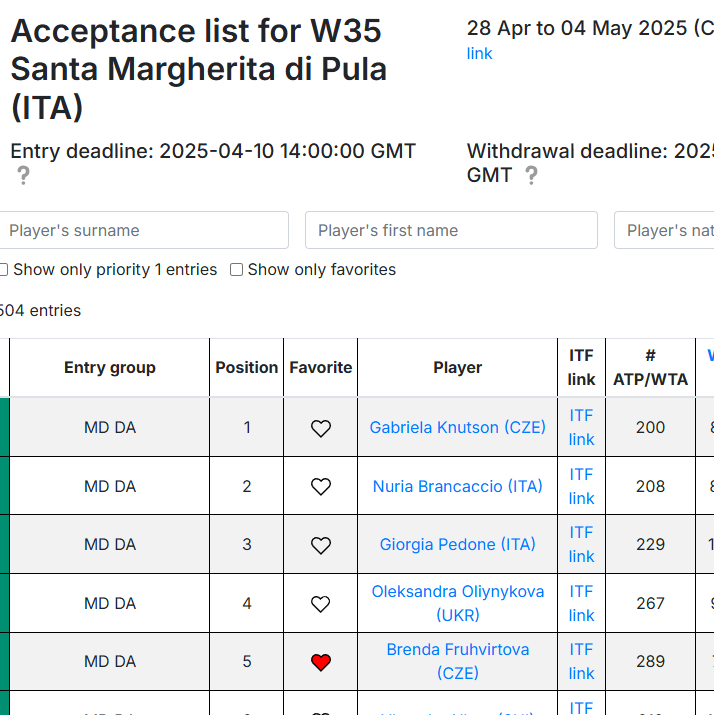Image resolution: width=714 pixels, height=715 pixels.
Task: Favorite Nuria Brancaccio with heart icon
Action: tap(321, 487)
